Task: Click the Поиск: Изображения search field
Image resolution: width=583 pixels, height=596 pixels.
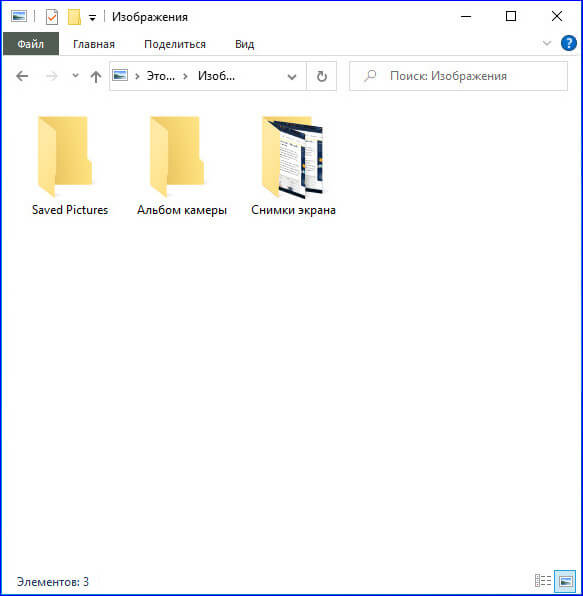Action: [458, 76]
